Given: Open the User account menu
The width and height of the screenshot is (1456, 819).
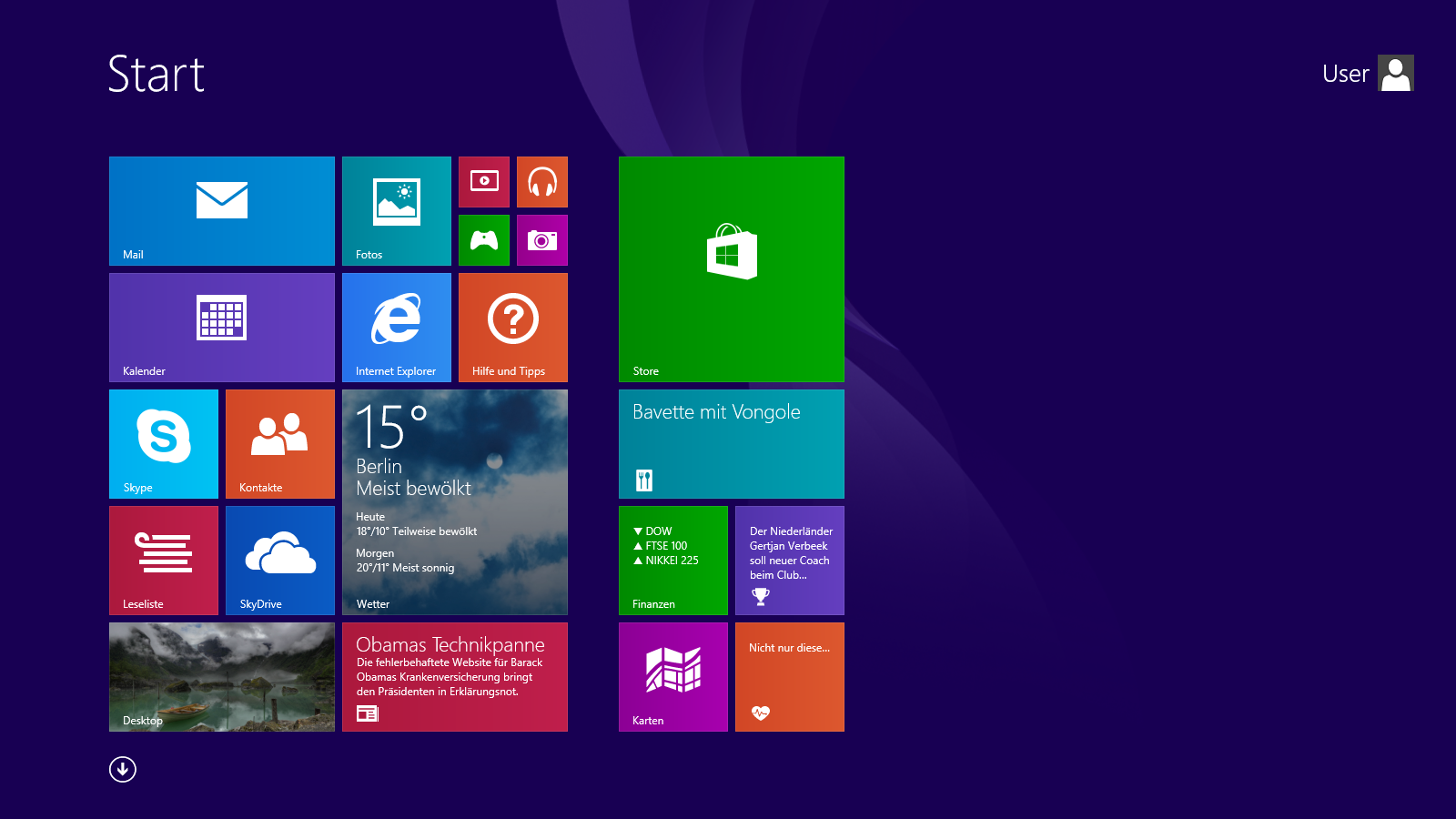Looking at the screenshot, I should pyautogui.click(x=1367, y=74).
